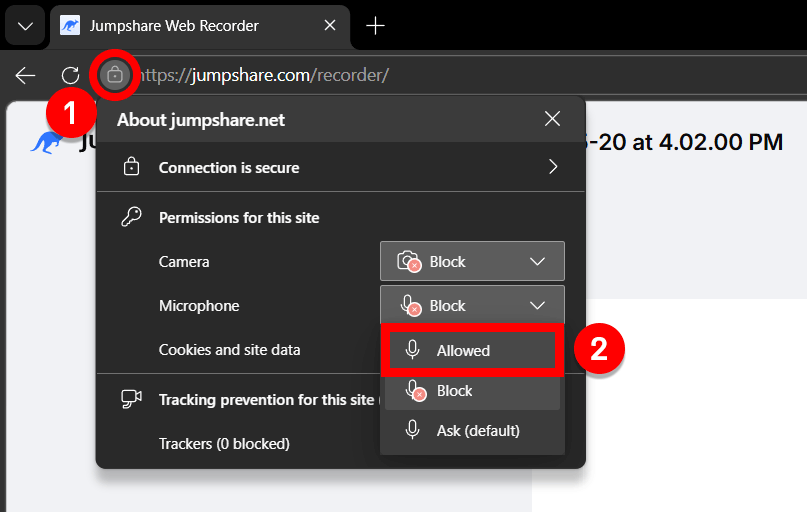Click the Jumpshare kangaroo favicon on the tab
This screenshot has height=512, width=807.
coord(69,25)
